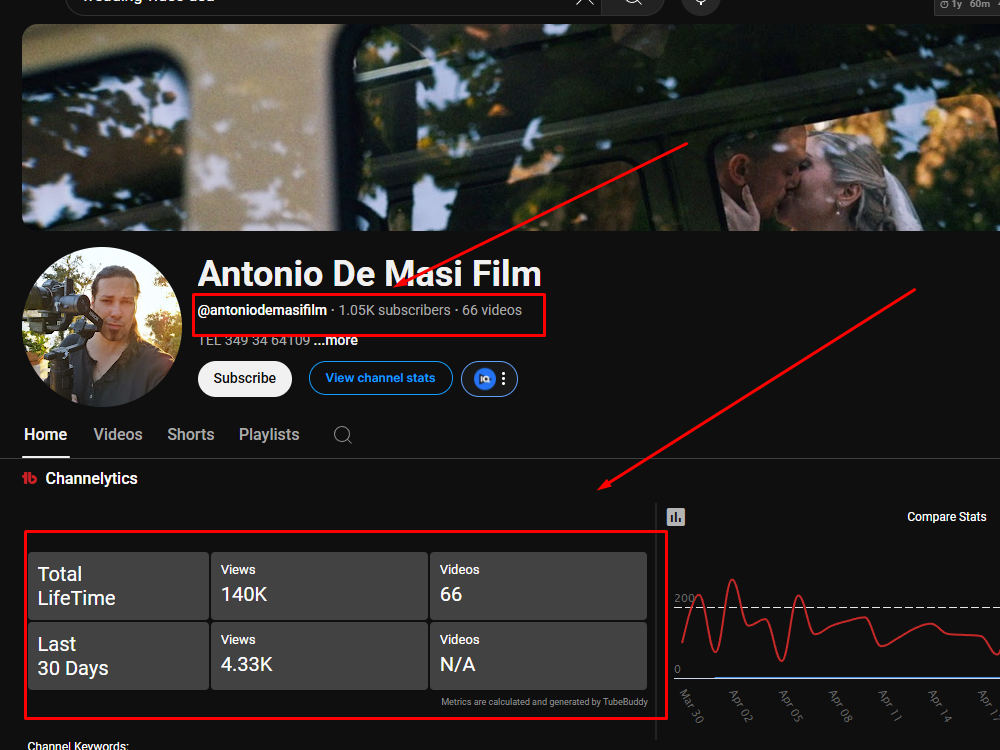1000x750 pixels.
Task: Click the Antonio De Masi profile picture
Action: 102,327
